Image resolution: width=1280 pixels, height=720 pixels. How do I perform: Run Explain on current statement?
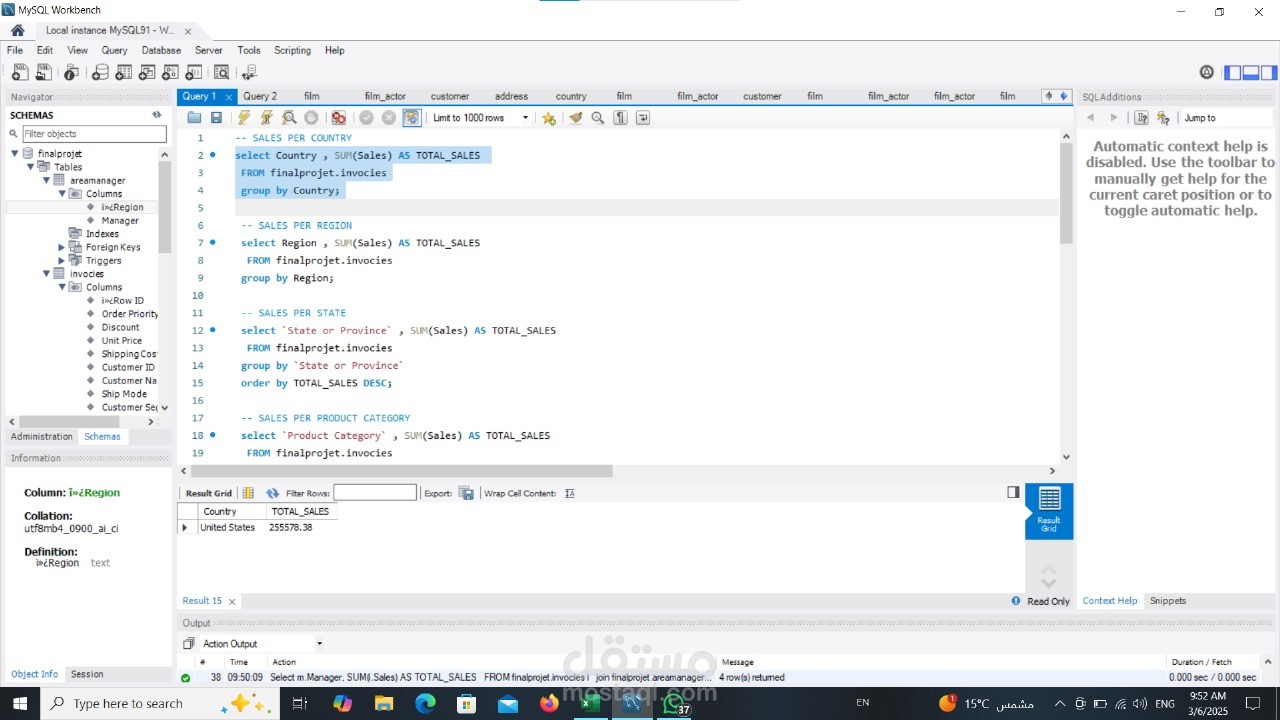[289, 118]
